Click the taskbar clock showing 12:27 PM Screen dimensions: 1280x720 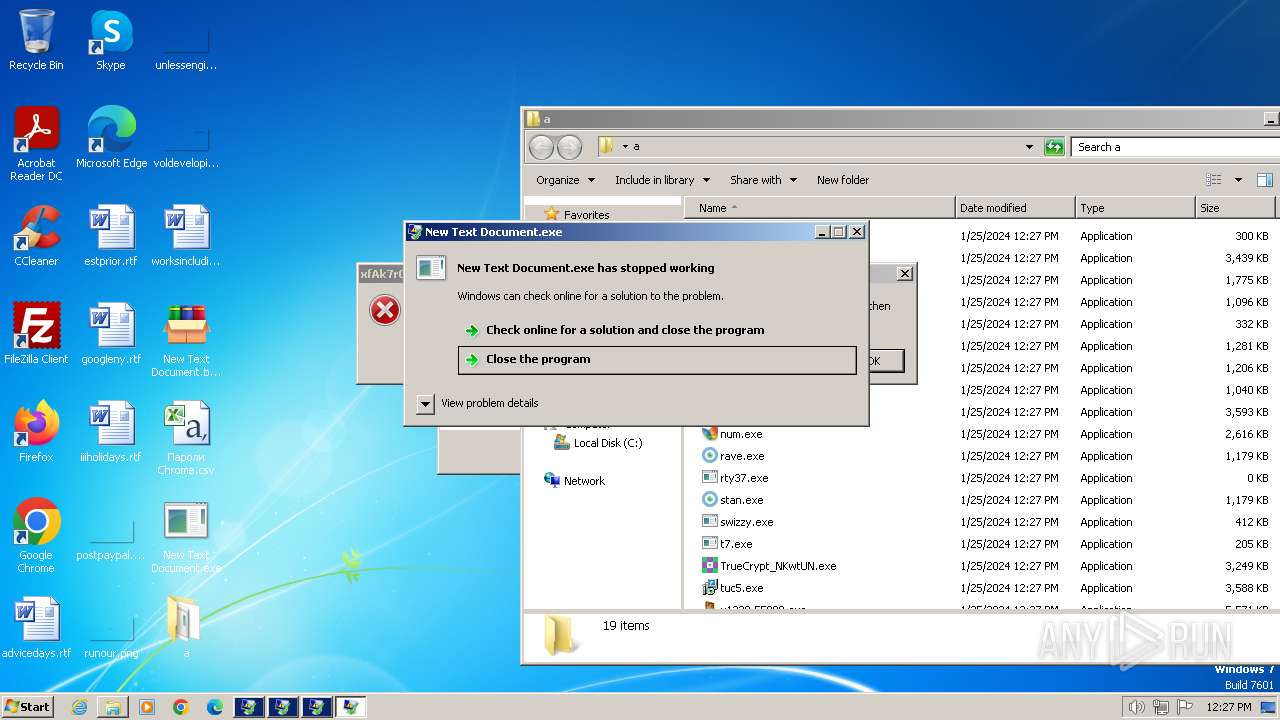click(1228, 707)
